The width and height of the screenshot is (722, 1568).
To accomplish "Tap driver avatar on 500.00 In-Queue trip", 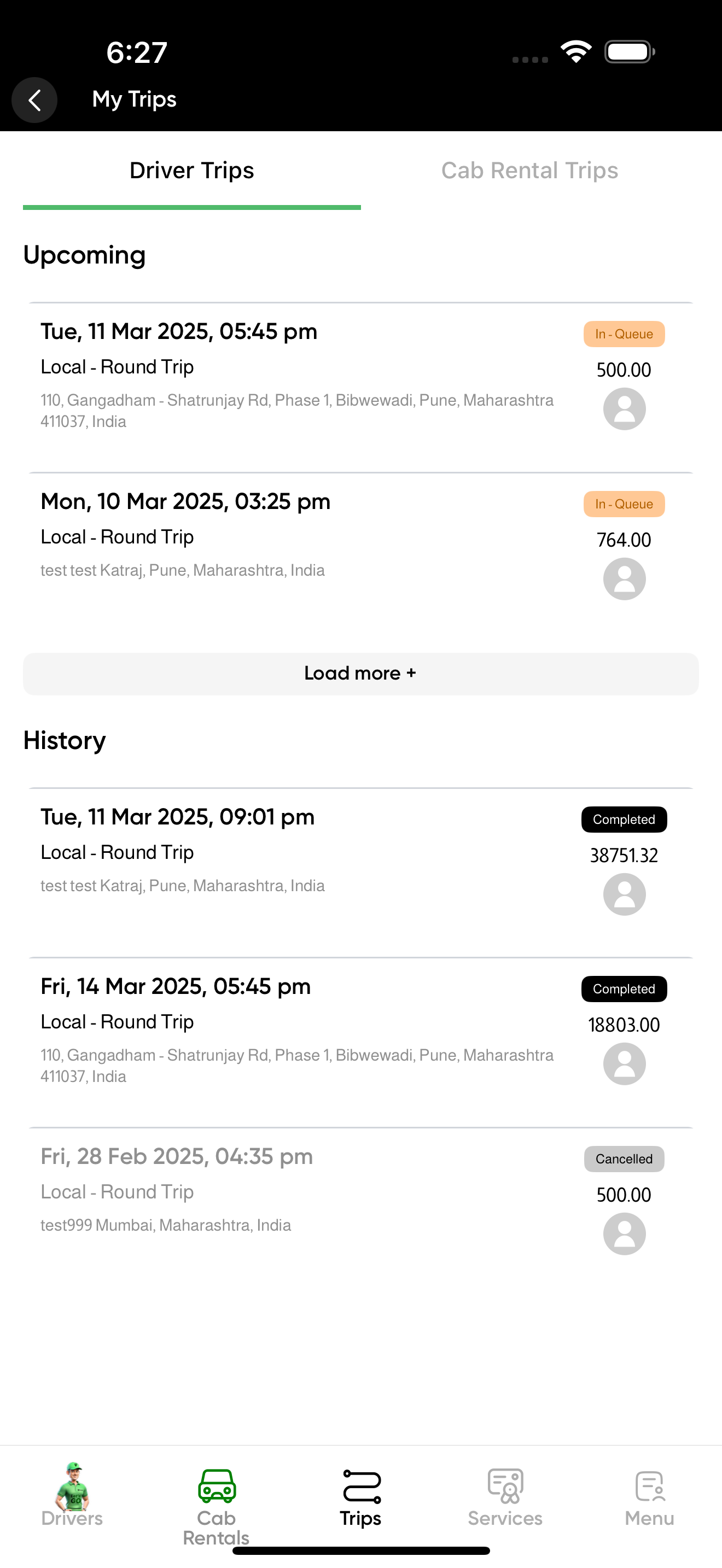I will (x=624, y=409).
